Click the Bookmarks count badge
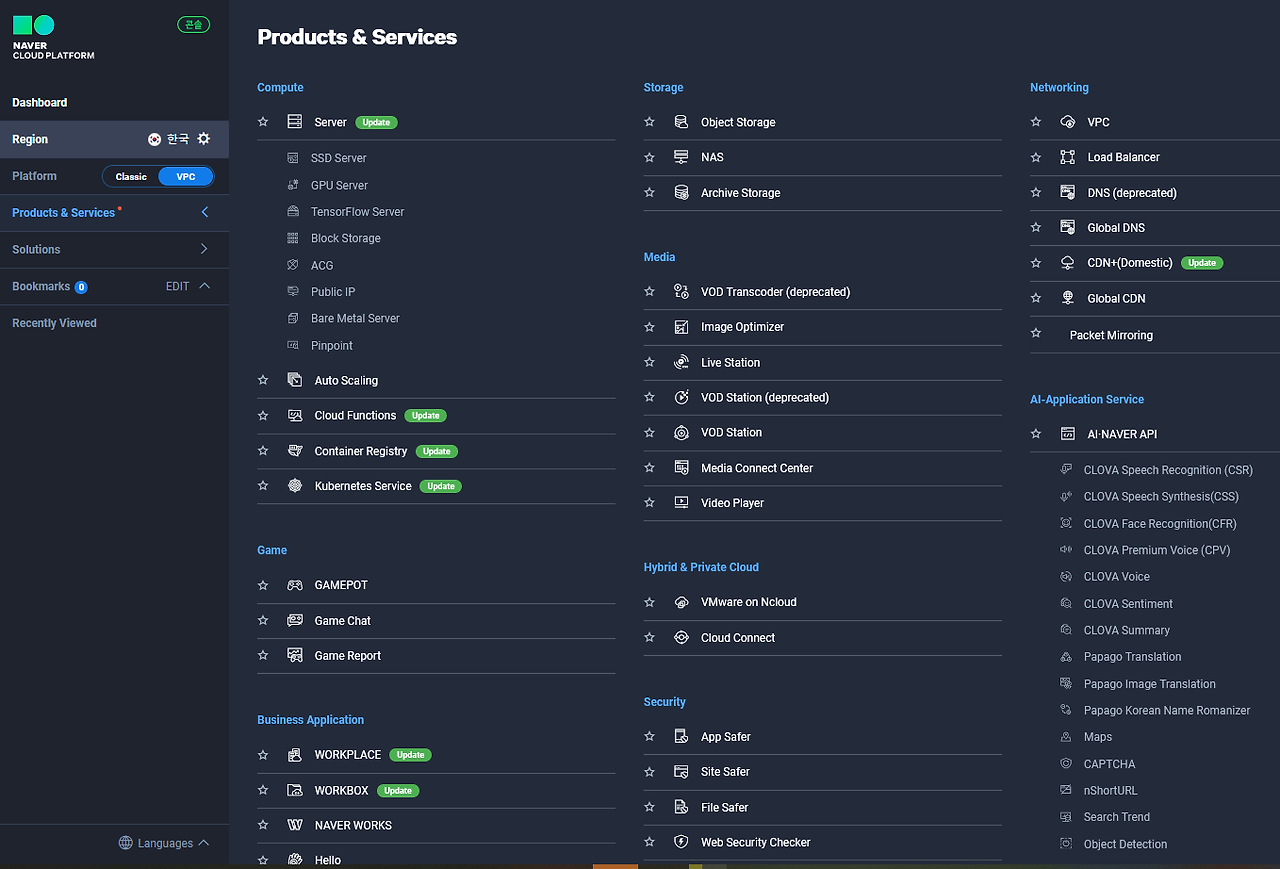 81,287
